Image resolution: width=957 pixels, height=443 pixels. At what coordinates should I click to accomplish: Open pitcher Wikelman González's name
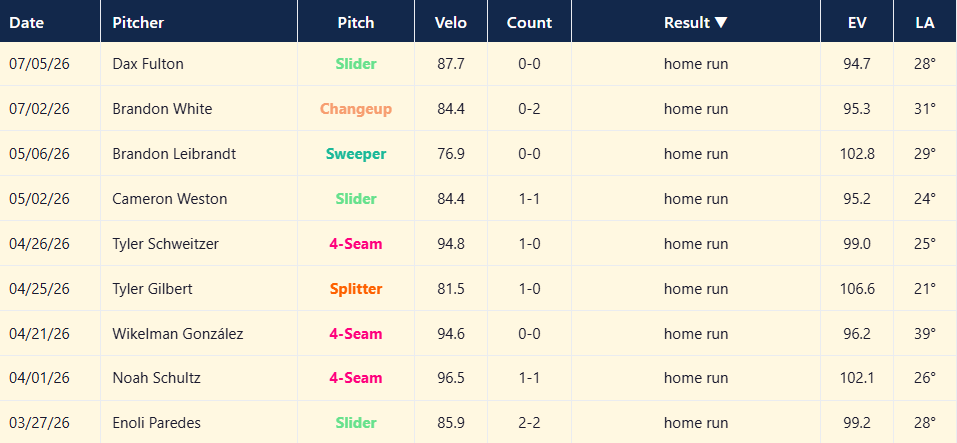coord(178,334)
